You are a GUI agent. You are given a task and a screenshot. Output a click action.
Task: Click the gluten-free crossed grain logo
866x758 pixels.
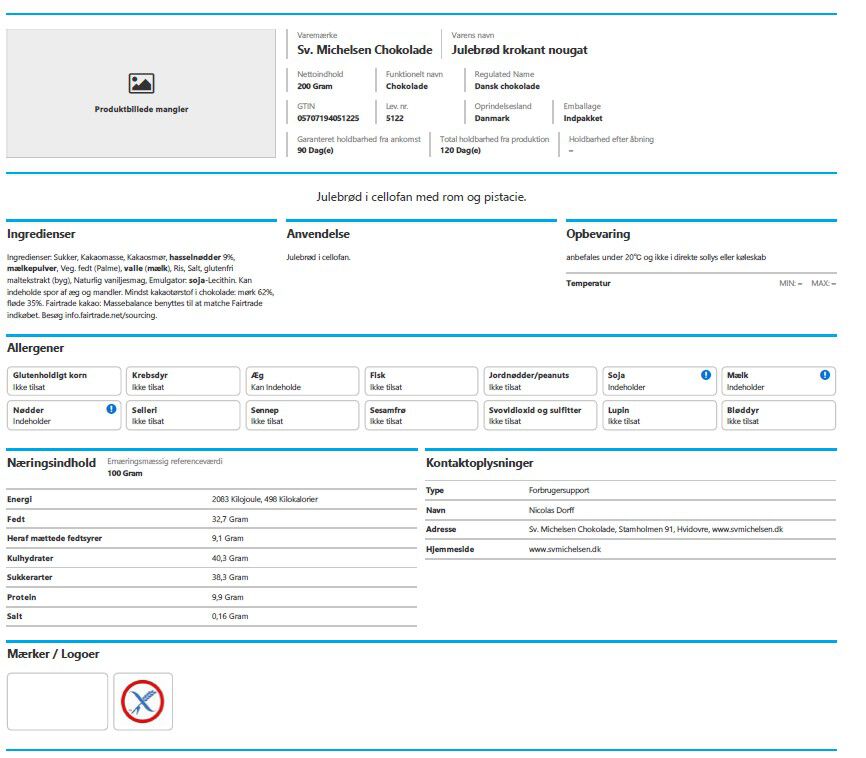click(x=142, y=702)
